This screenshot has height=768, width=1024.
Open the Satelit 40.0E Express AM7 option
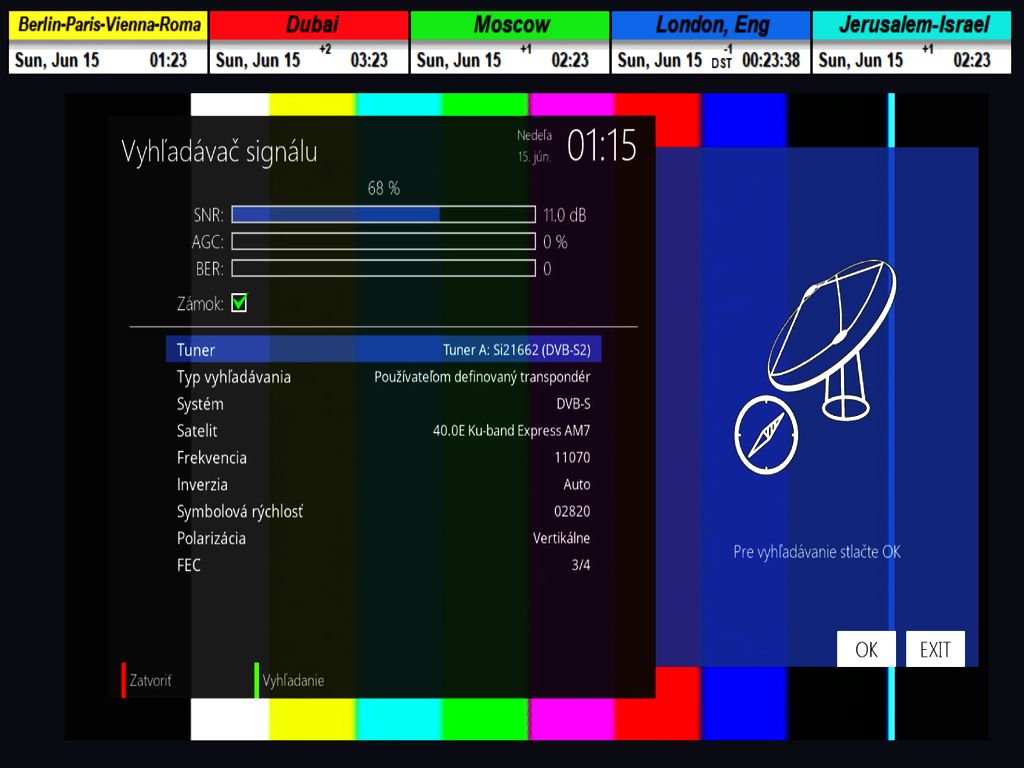click(x=383, y=431)
